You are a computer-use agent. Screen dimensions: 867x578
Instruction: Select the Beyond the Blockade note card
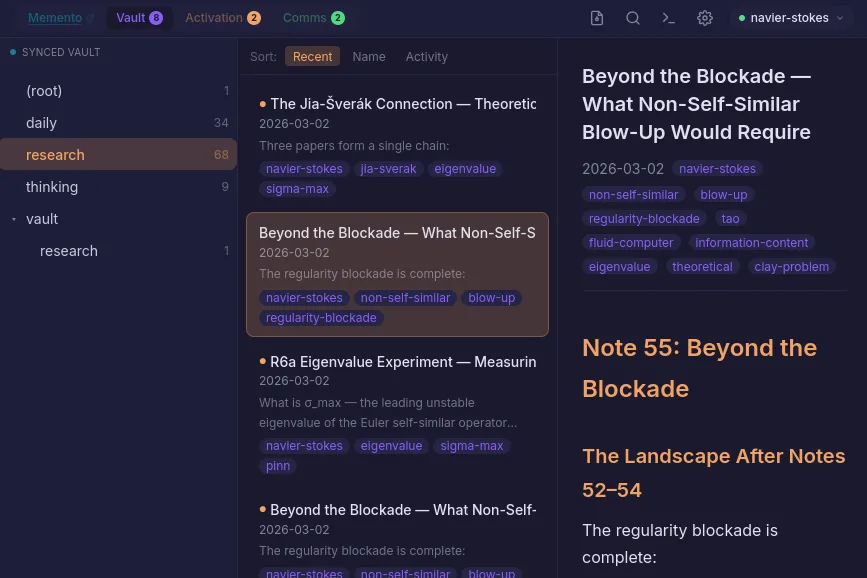click(x=397, y=275)
